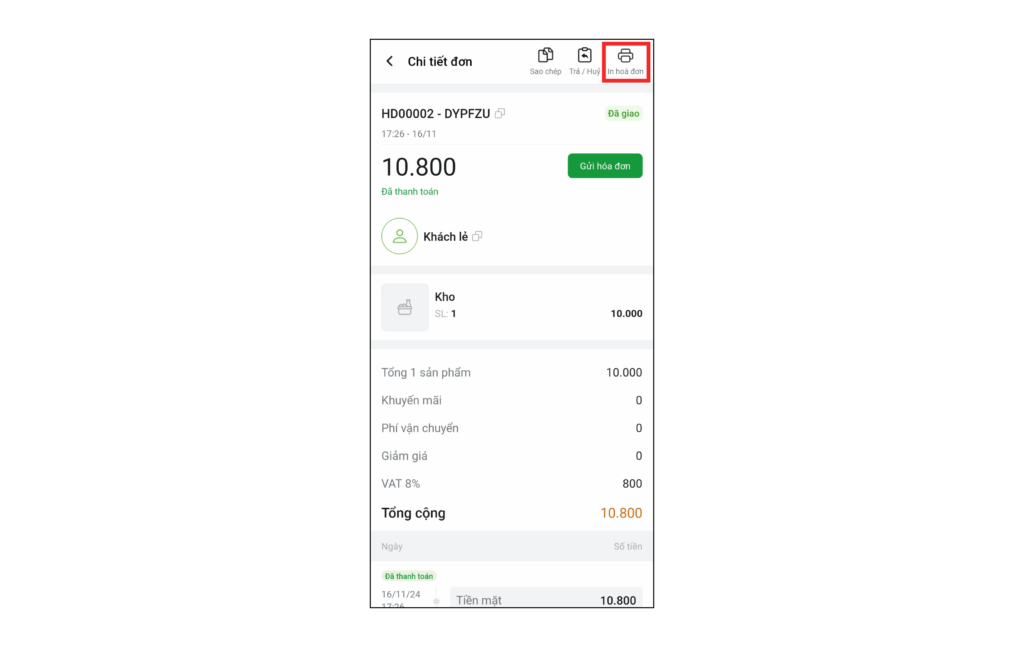This screenshot has height=647, width=1024.
Task: Tap the Kho product name row
Action: [x=511, y=307]
